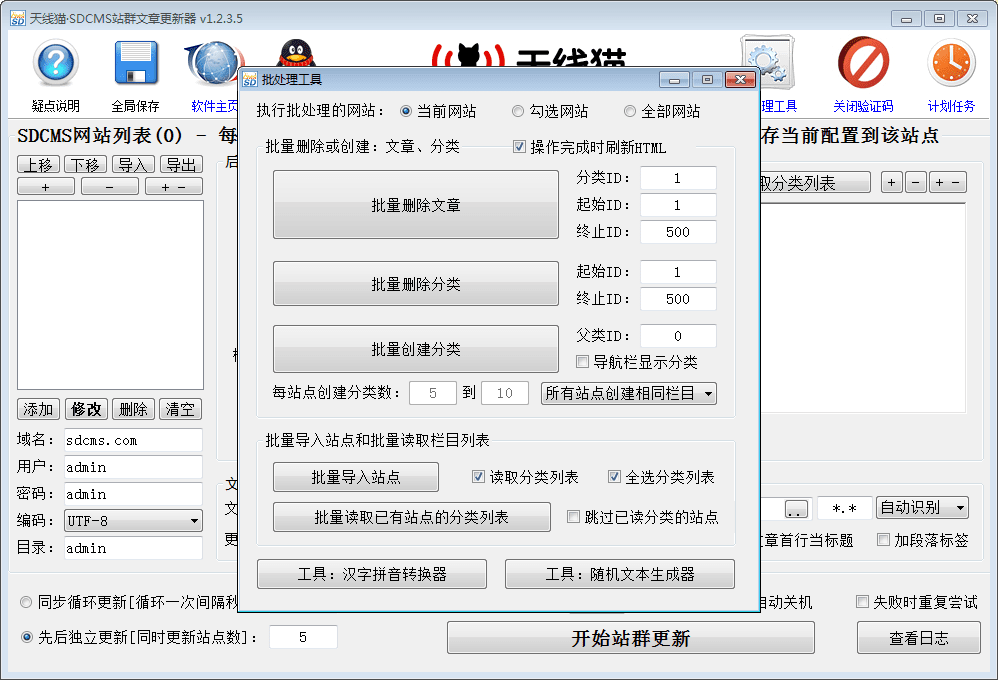Click the 目录 input field
Viewport: 998px width, 680px height.
click(x=133, y=548)
